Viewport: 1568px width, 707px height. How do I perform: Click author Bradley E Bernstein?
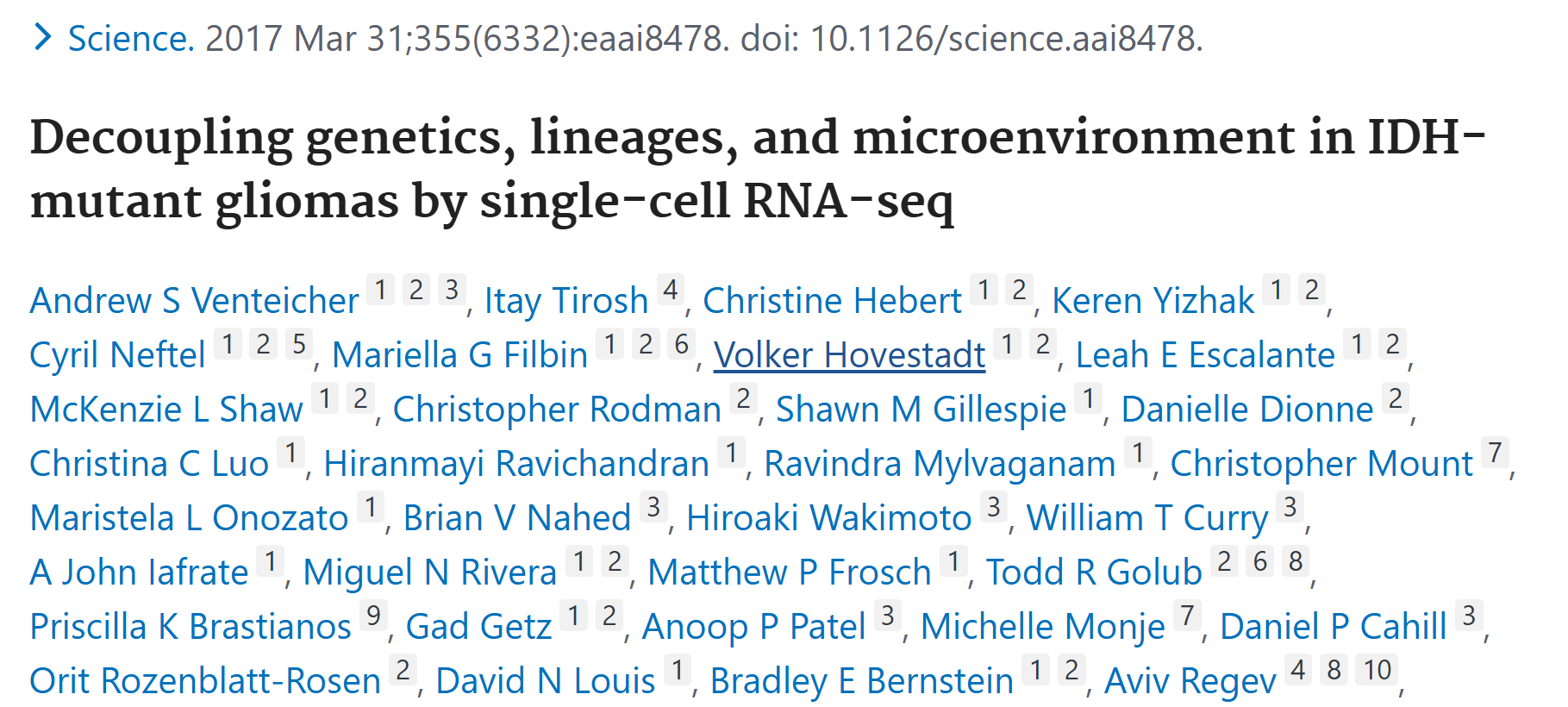click(x=861, y=681)
